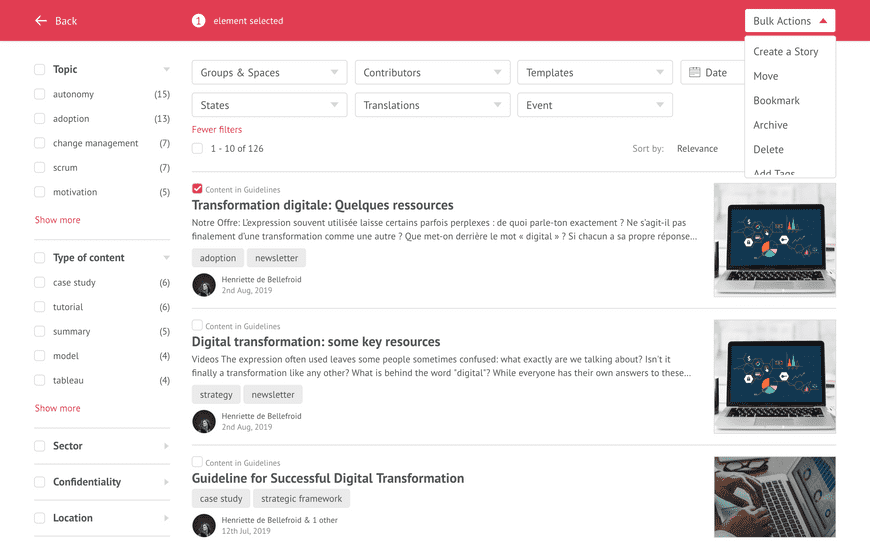Click the case study tag on Guideline result

[221, 498]
